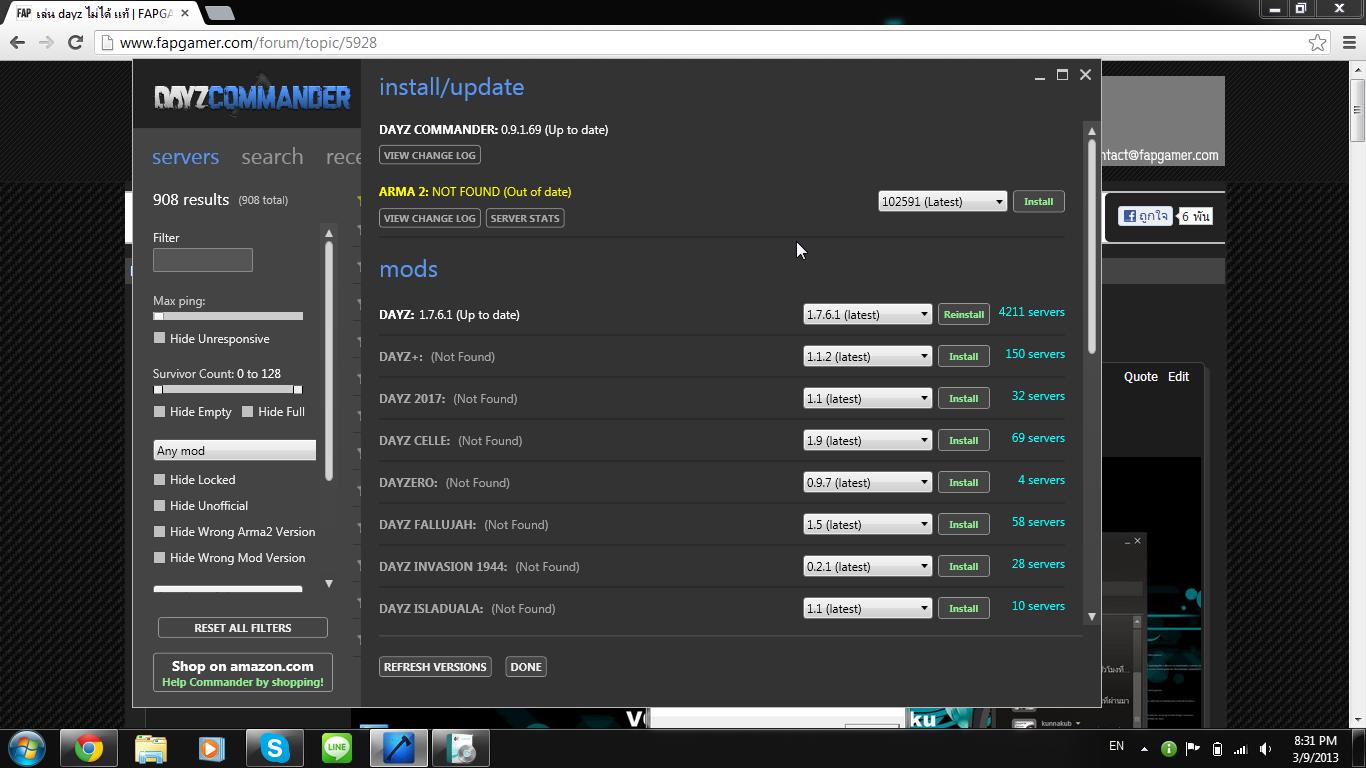Expand the DAYZ 2017 version dropdown
This screenshot has height=768, width=1366.
[867, 398]
